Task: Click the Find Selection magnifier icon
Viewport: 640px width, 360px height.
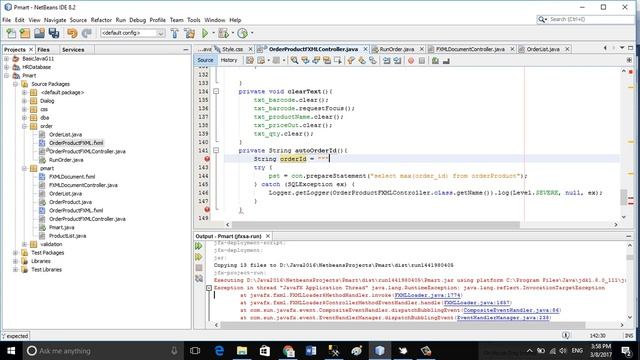Action: [294, 60]
